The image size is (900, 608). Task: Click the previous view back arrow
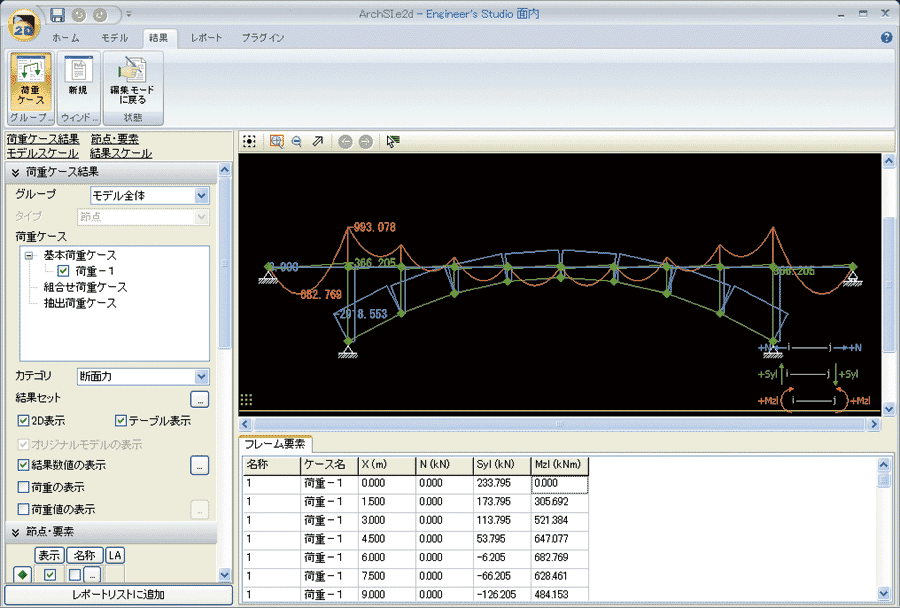345,141
